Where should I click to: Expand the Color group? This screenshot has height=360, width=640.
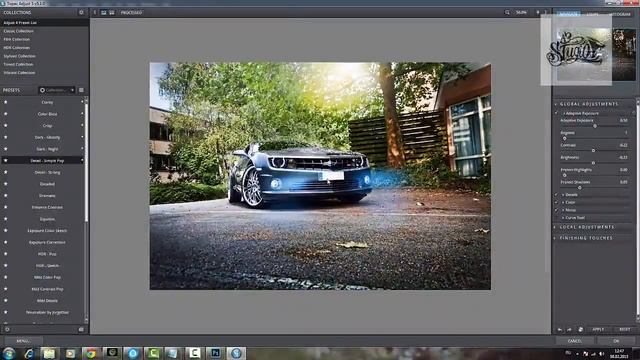click(x=563, y=202)
